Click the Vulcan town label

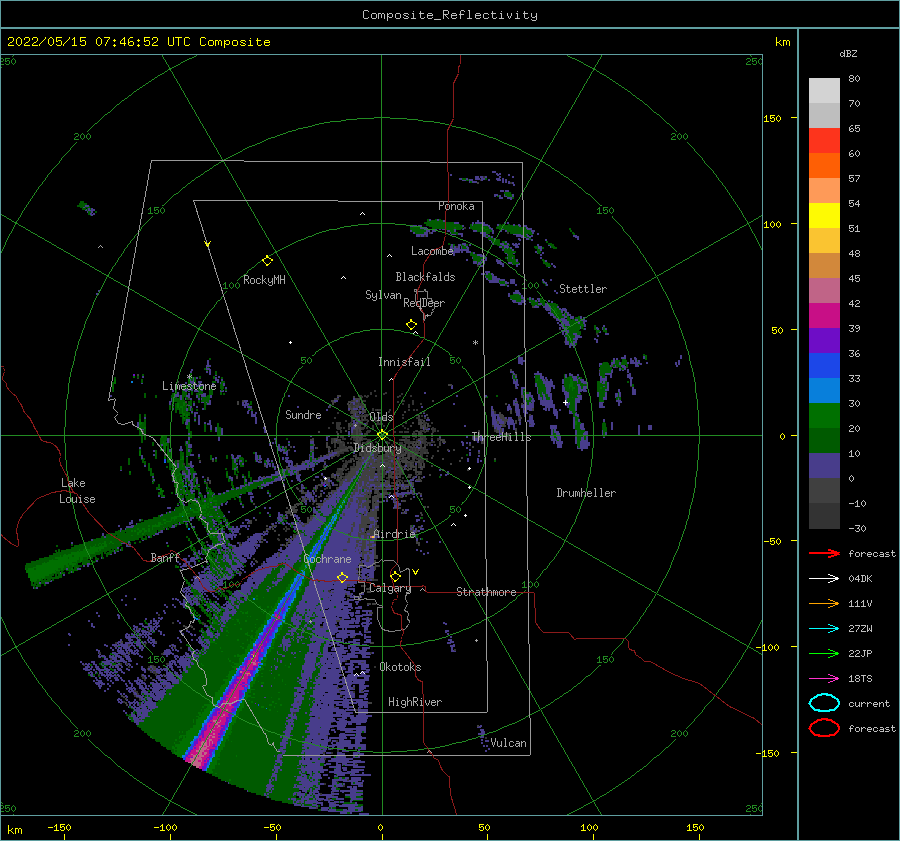point(508,743)
